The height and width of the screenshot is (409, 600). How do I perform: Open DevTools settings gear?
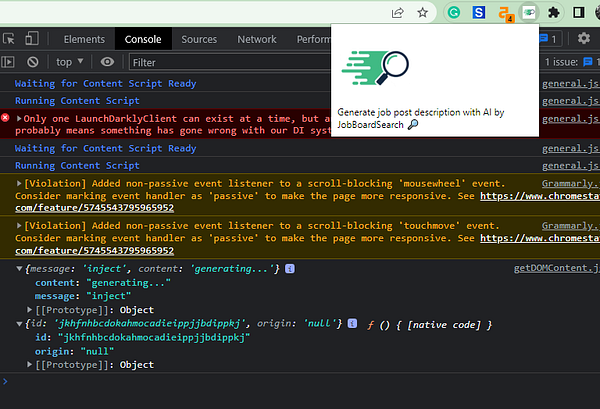pos(583,39)
